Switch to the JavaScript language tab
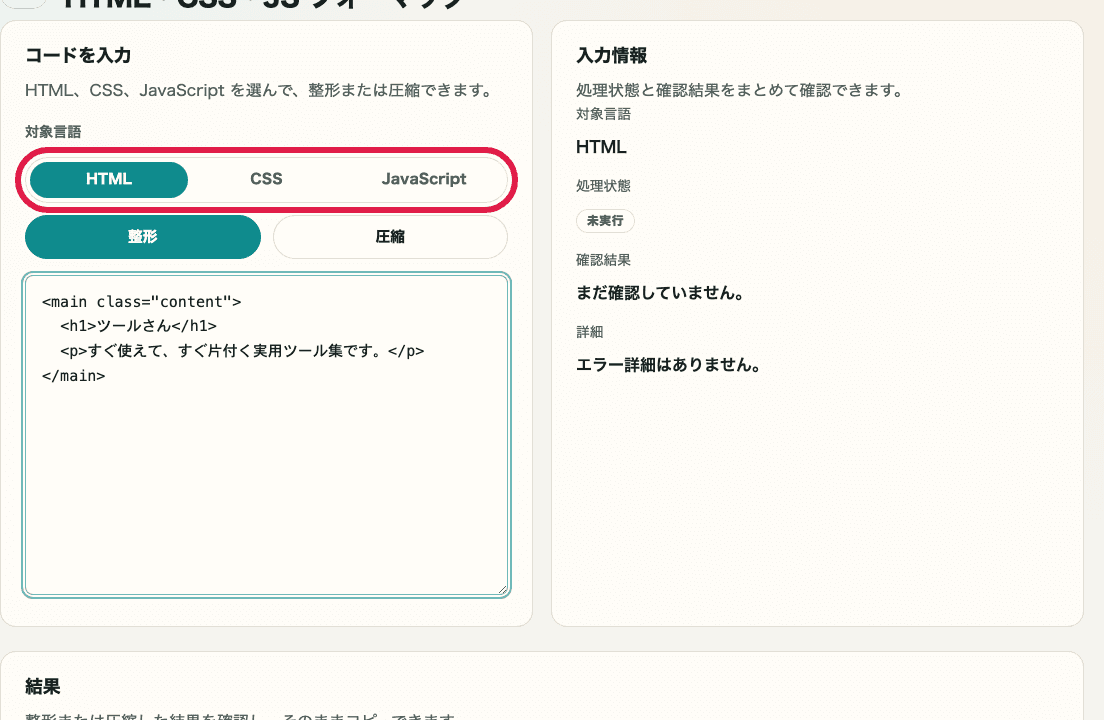1104x720 pixels. (x=423, y=179)
